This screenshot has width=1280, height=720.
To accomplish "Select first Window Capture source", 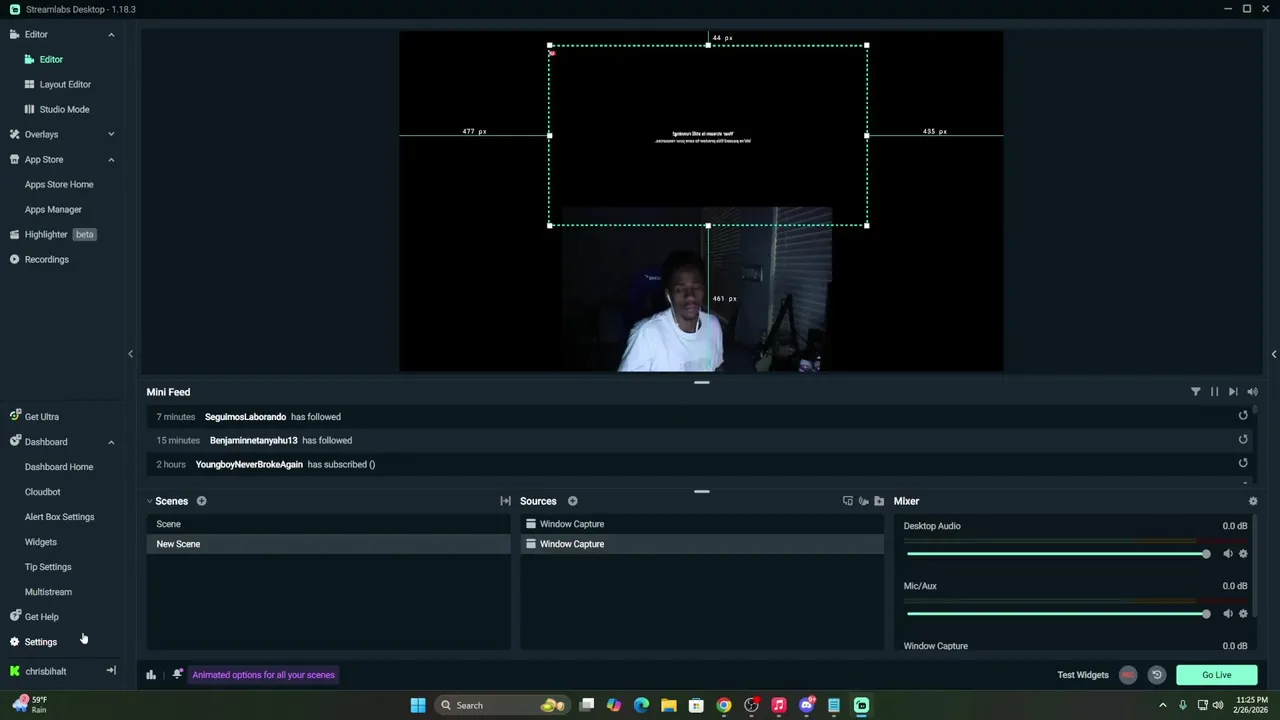I will coord(702,524).
